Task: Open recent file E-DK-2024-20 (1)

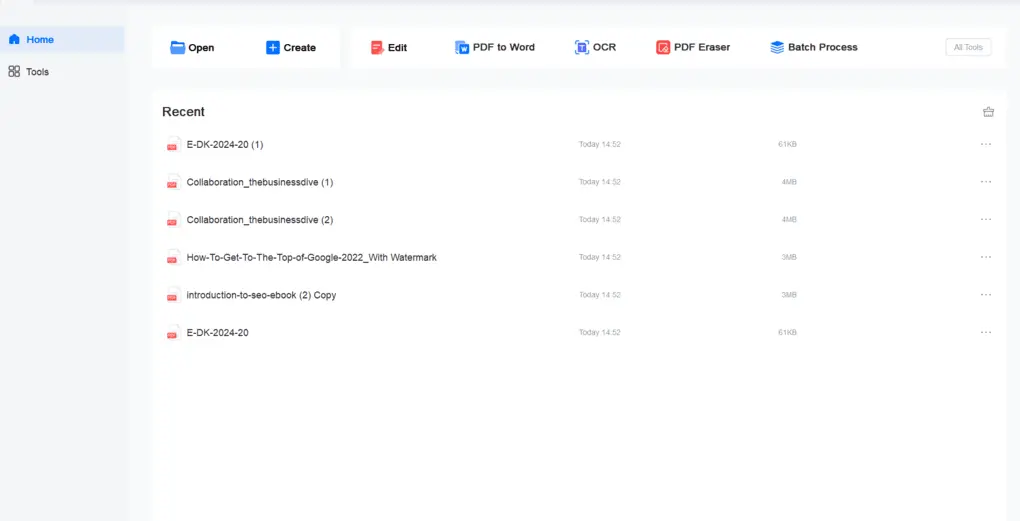Action: click(224, 144)
